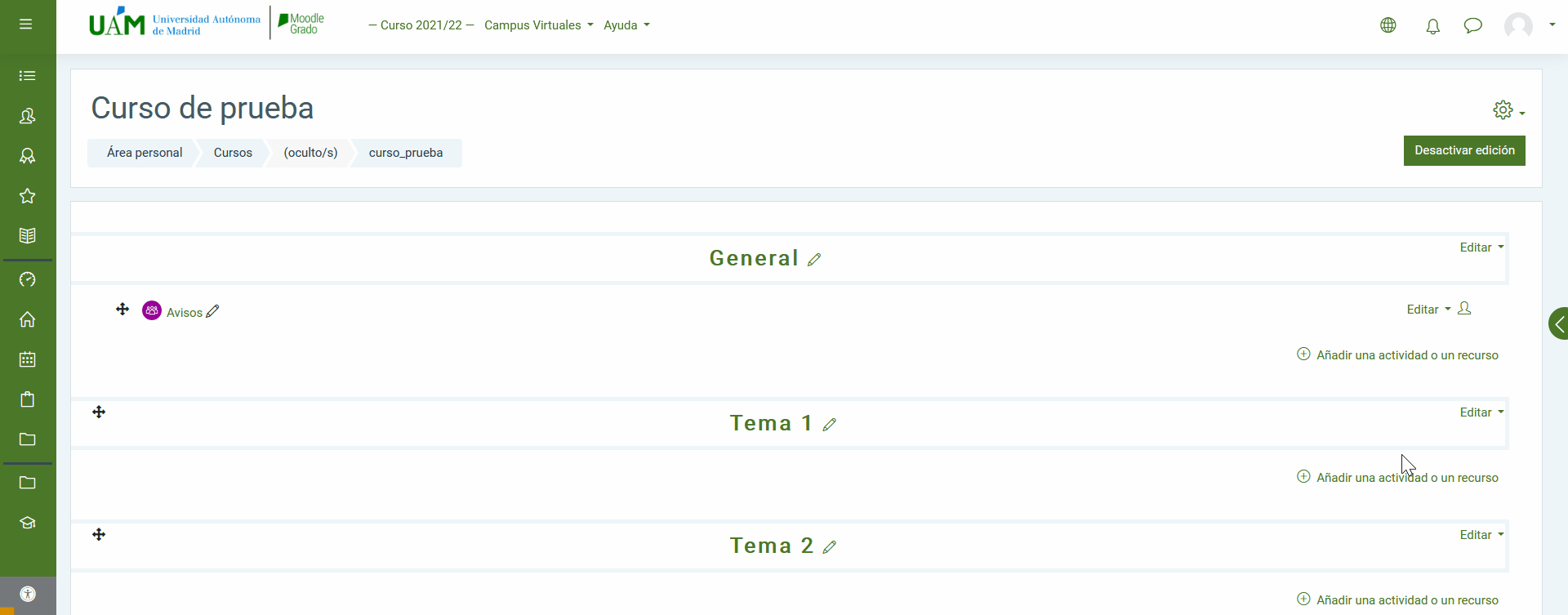Open the language globe icon

[1388, 25]
